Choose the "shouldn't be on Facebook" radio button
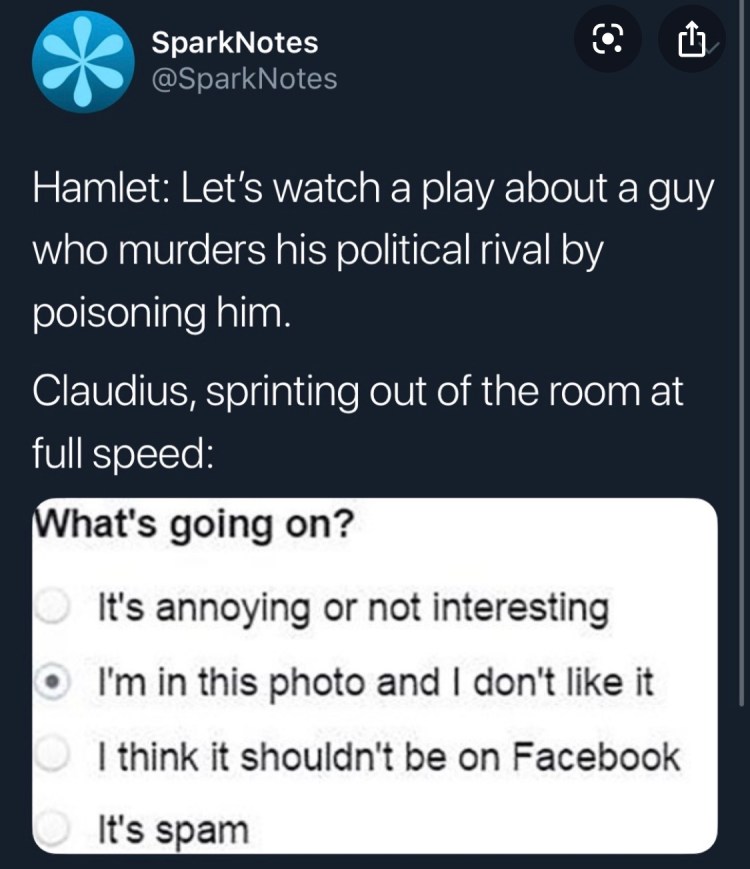Screen dimensions: 750x869 (48, 757)
